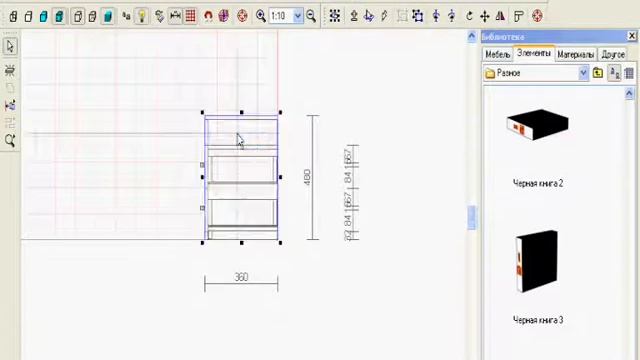Viewport: 640px width, 360px height.
Task: Click the blue arrow pointer toolbar icon
Action: [x=369, y=16]
